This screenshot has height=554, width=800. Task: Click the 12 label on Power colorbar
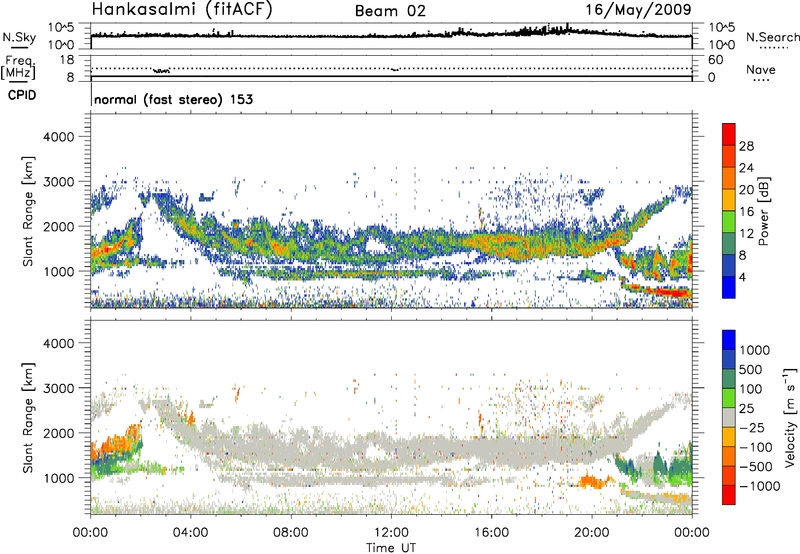pos(746,234)
